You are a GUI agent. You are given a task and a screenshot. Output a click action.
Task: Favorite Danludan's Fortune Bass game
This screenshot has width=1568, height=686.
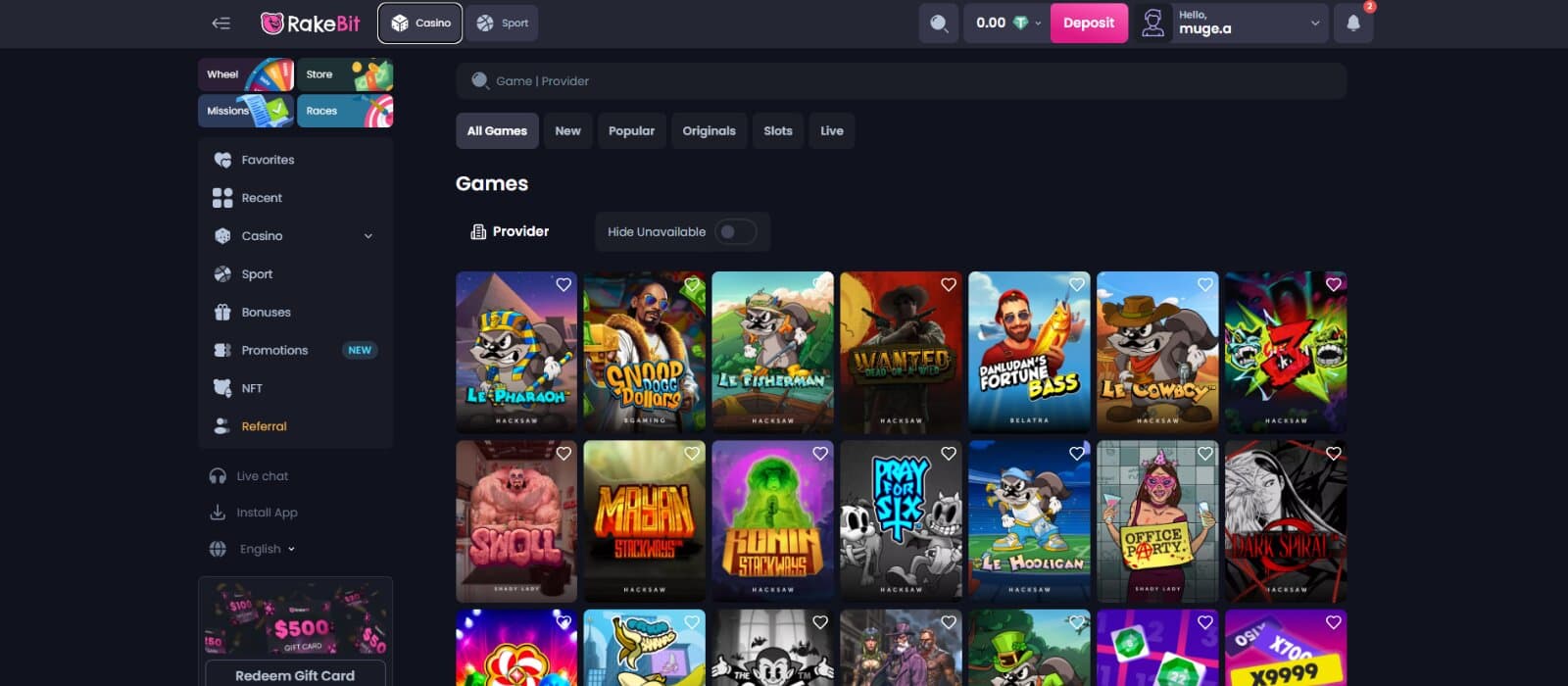click(x=1077, y=284)
